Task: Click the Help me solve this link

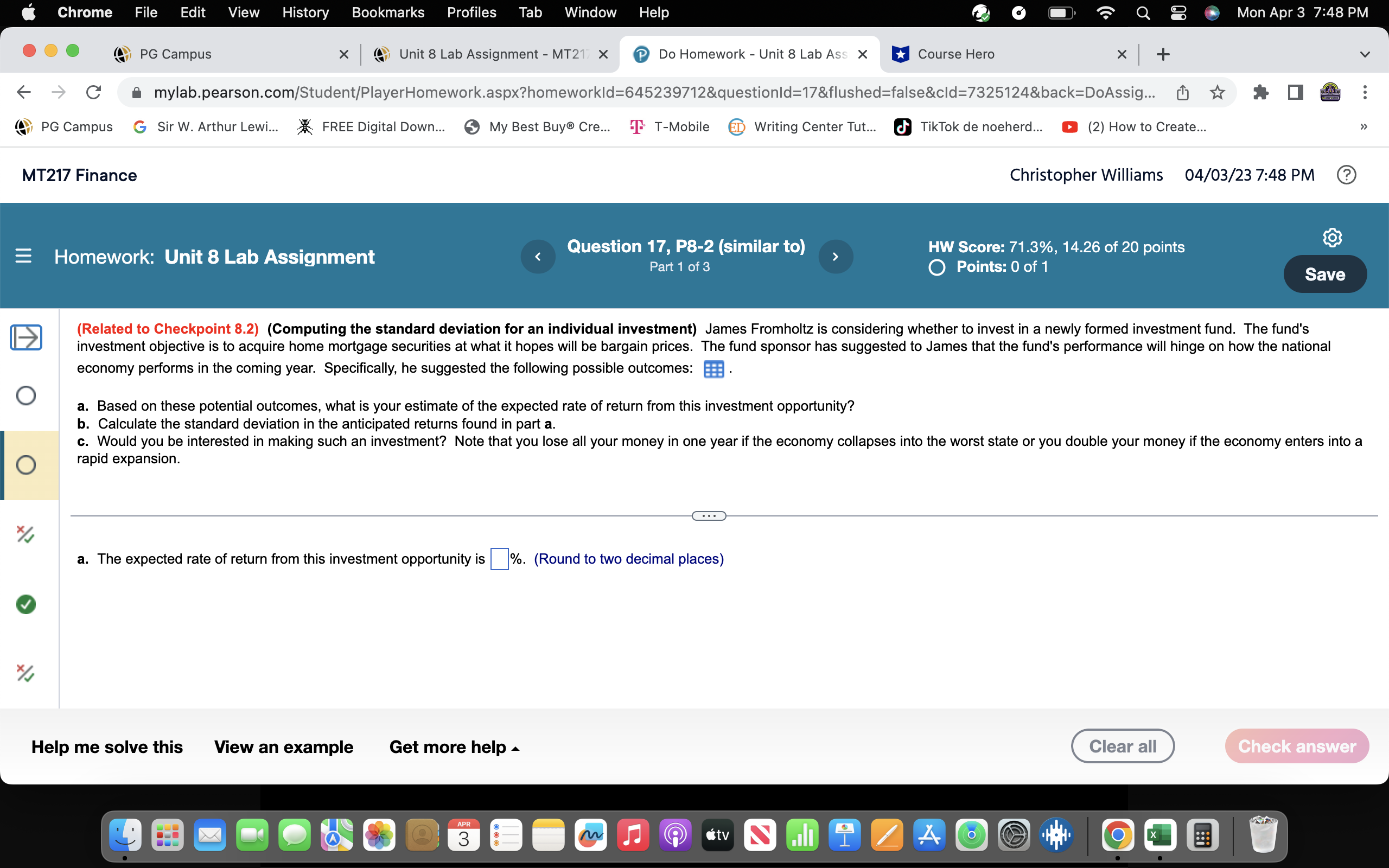Action: coord(107,746)
